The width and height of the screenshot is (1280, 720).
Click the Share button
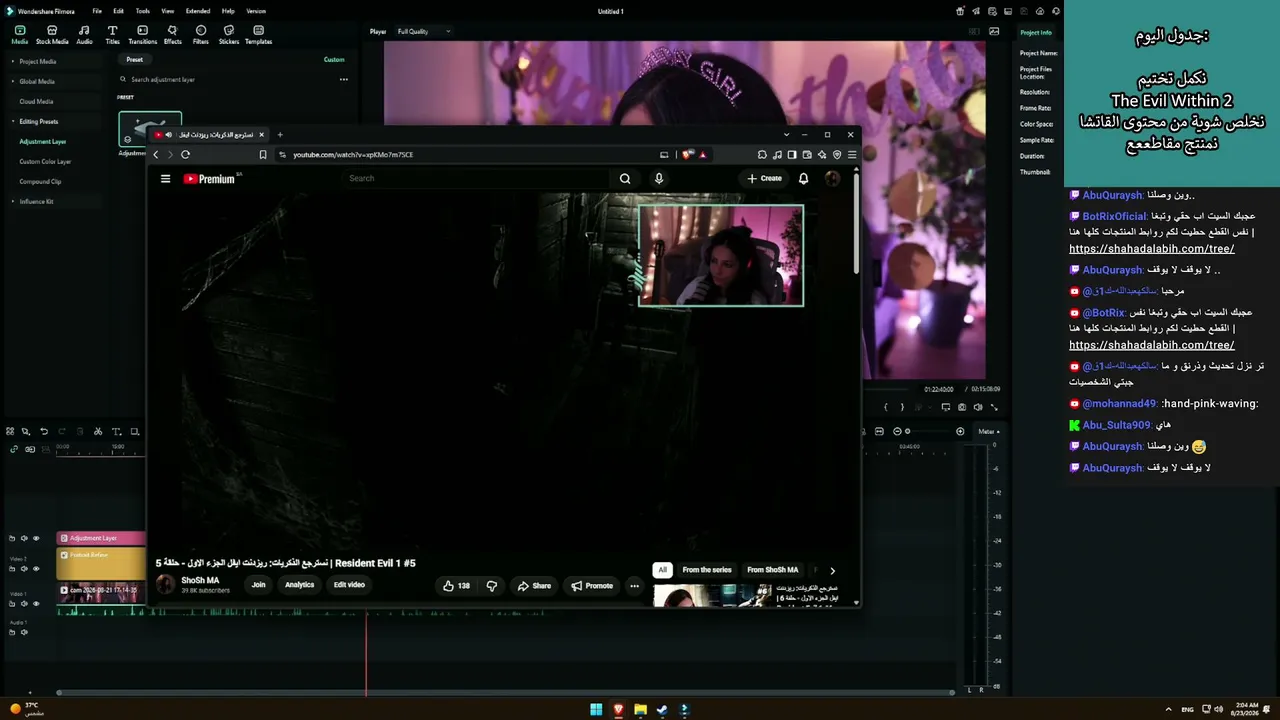tap(534, 586)
